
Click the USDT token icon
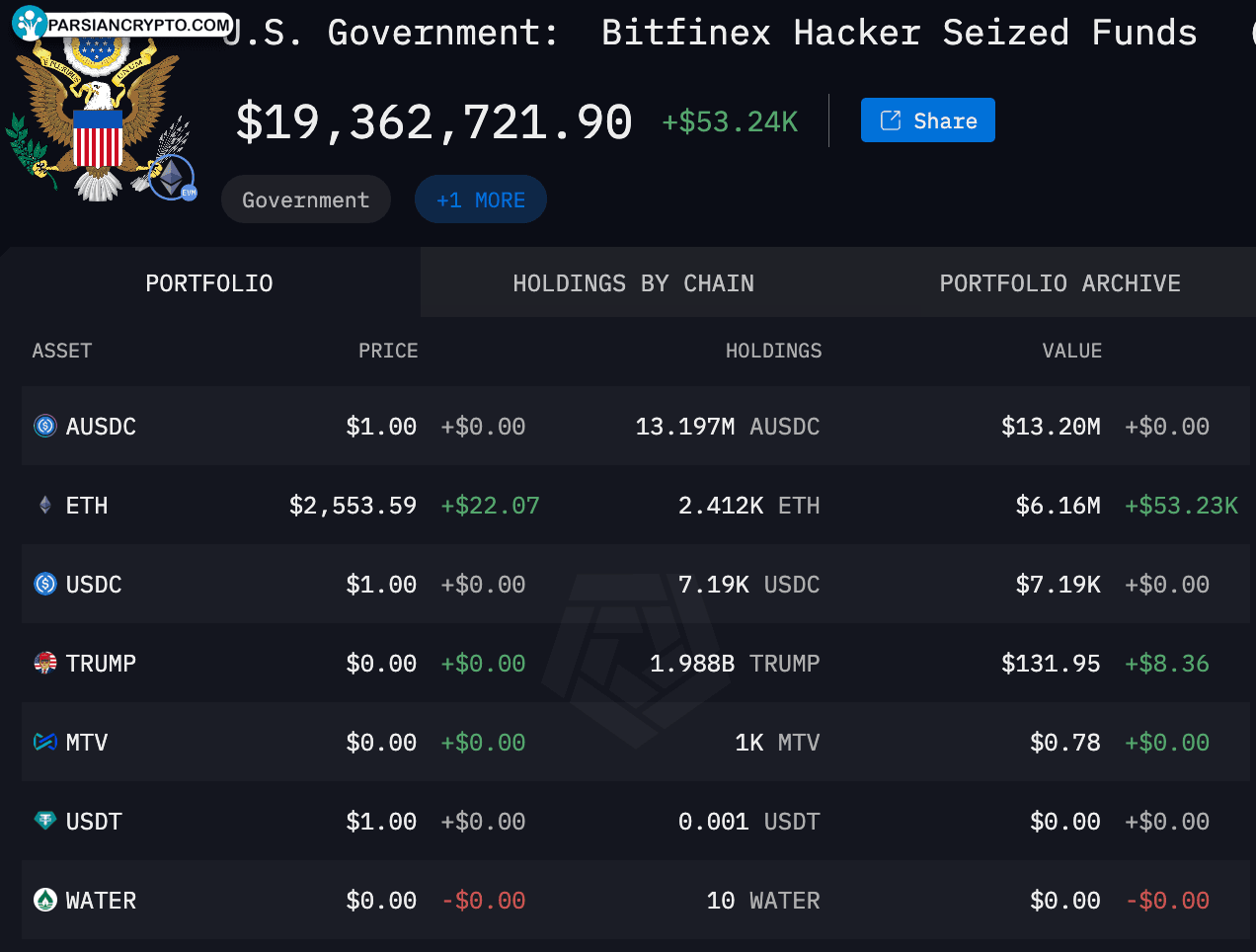coord(45,820)
